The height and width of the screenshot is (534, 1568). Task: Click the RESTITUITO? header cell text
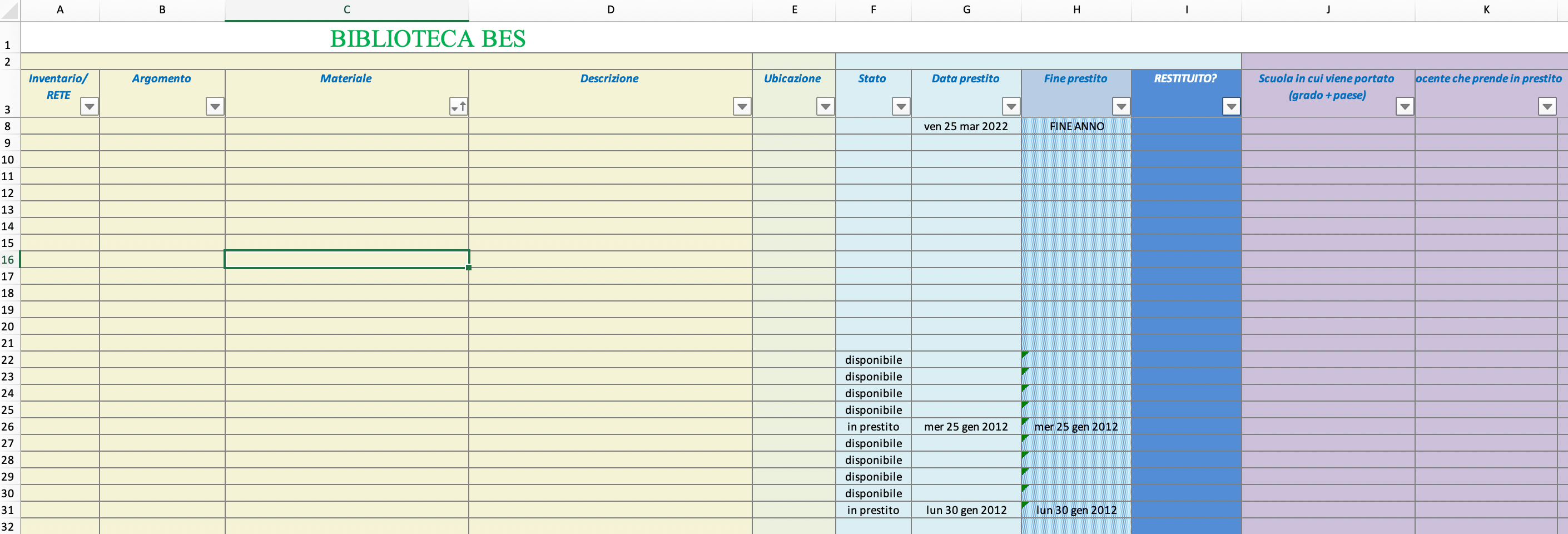(x=1185, y=78)
